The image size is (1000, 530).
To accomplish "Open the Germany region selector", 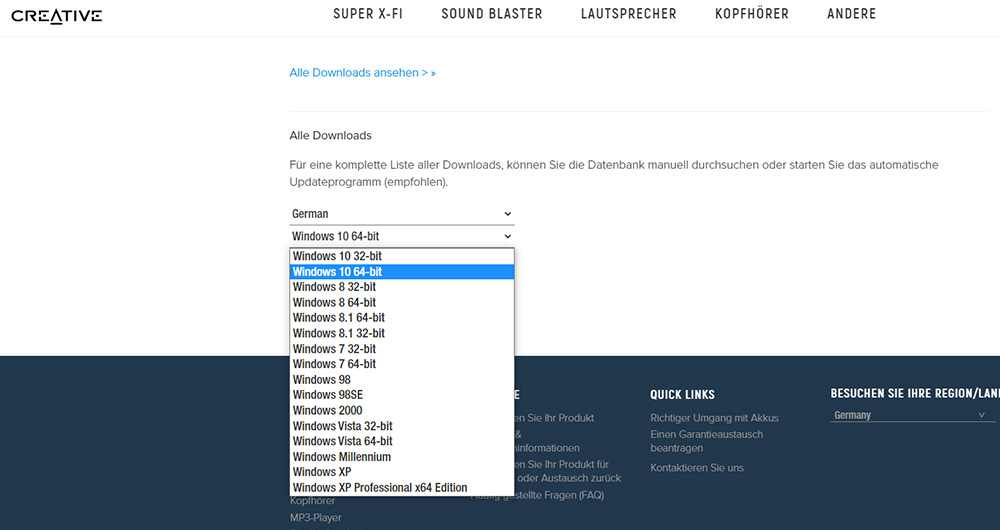I will [x=912, y=415].
